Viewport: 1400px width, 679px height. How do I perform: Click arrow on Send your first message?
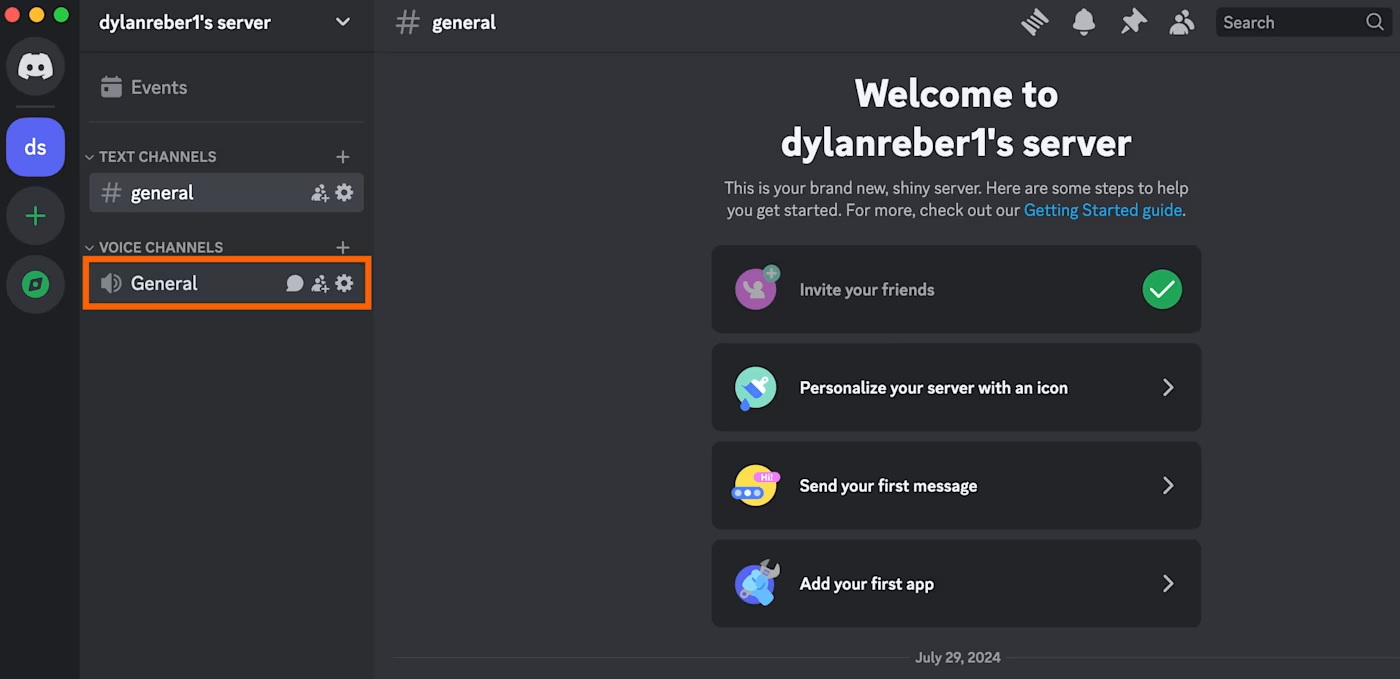[x=1168, y=486]
